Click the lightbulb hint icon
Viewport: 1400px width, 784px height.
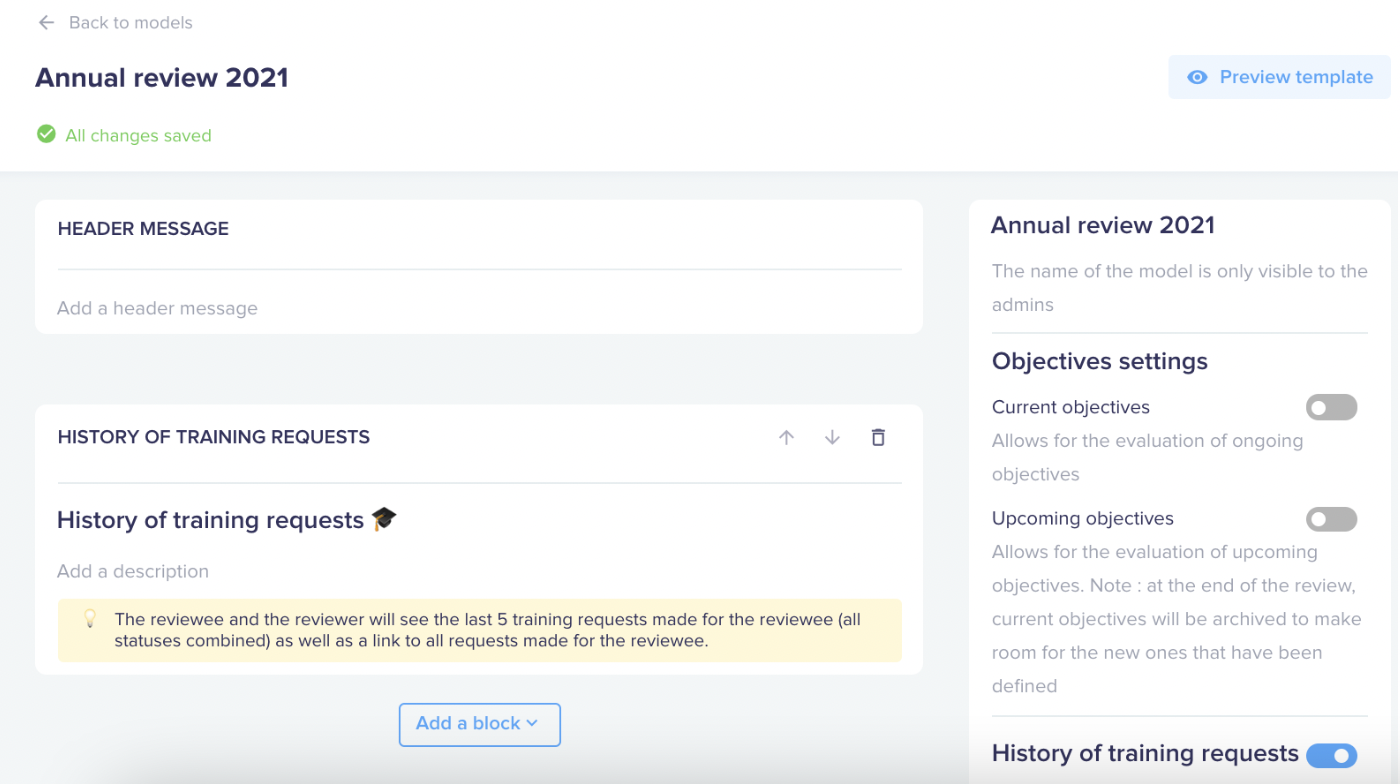[x=90, y=619]
